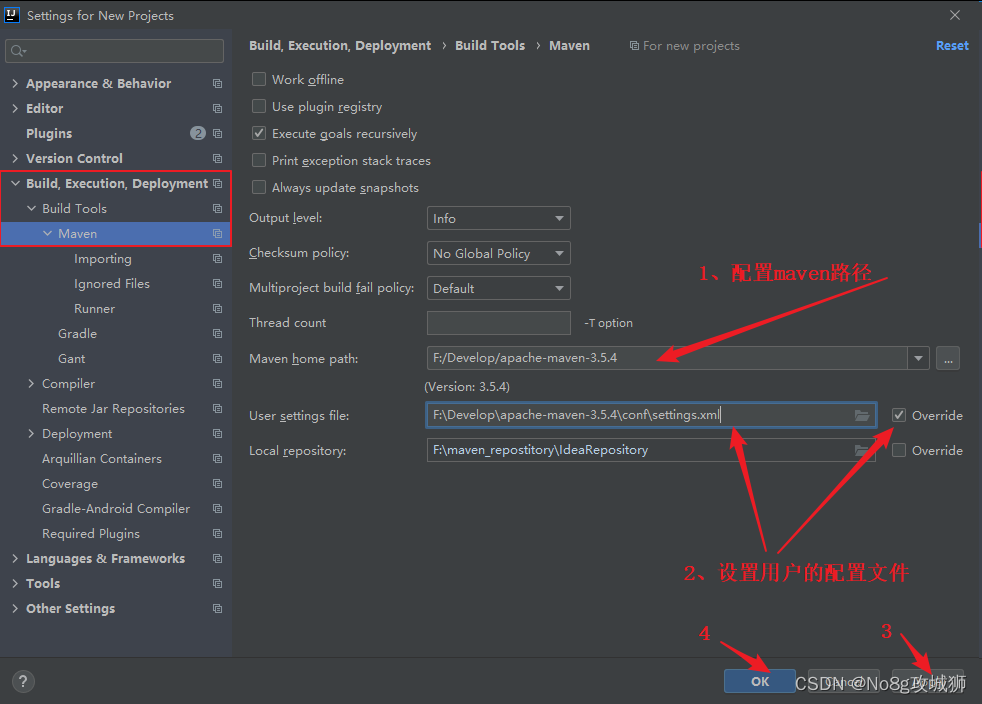982x704 pixels.
Task: Open Multiproject build fail policy dropdown
Action: [x=499, y=288]
